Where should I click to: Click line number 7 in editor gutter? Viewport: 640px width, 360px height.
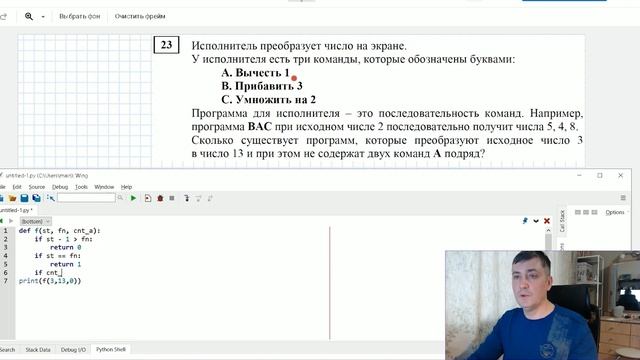coord(6,281)
